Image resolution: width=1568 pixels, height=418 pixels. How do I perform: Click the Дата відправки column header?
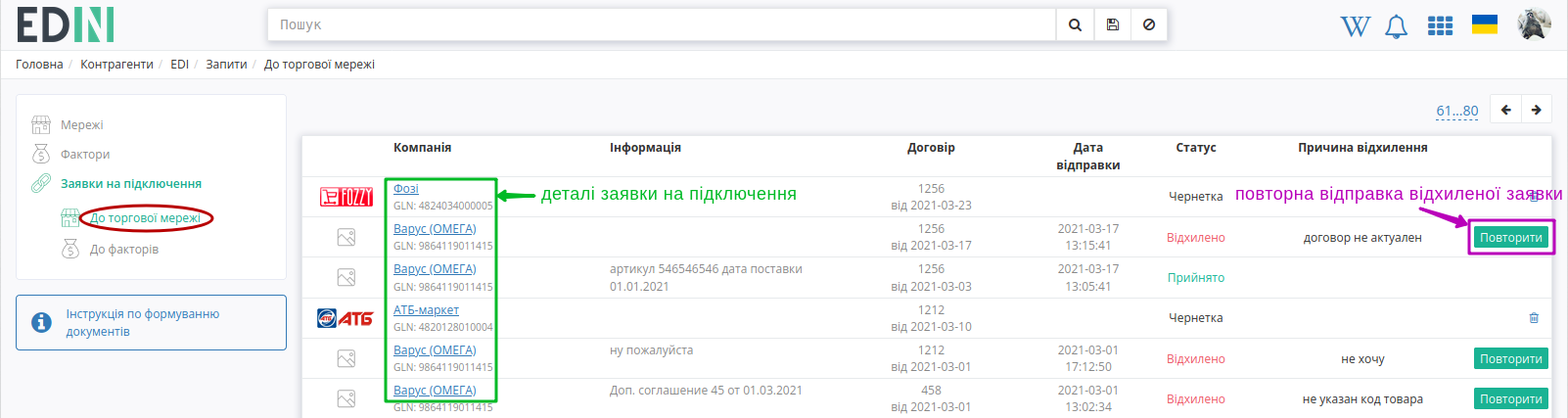point(1088,157)
